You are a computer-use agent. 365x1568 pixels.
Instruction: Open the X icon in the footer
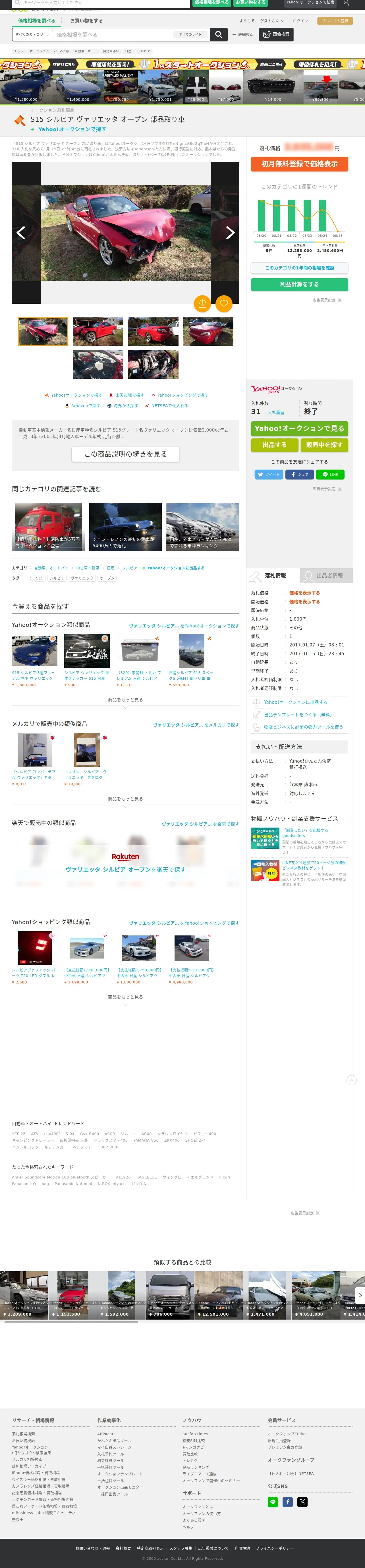(302, 1502)
